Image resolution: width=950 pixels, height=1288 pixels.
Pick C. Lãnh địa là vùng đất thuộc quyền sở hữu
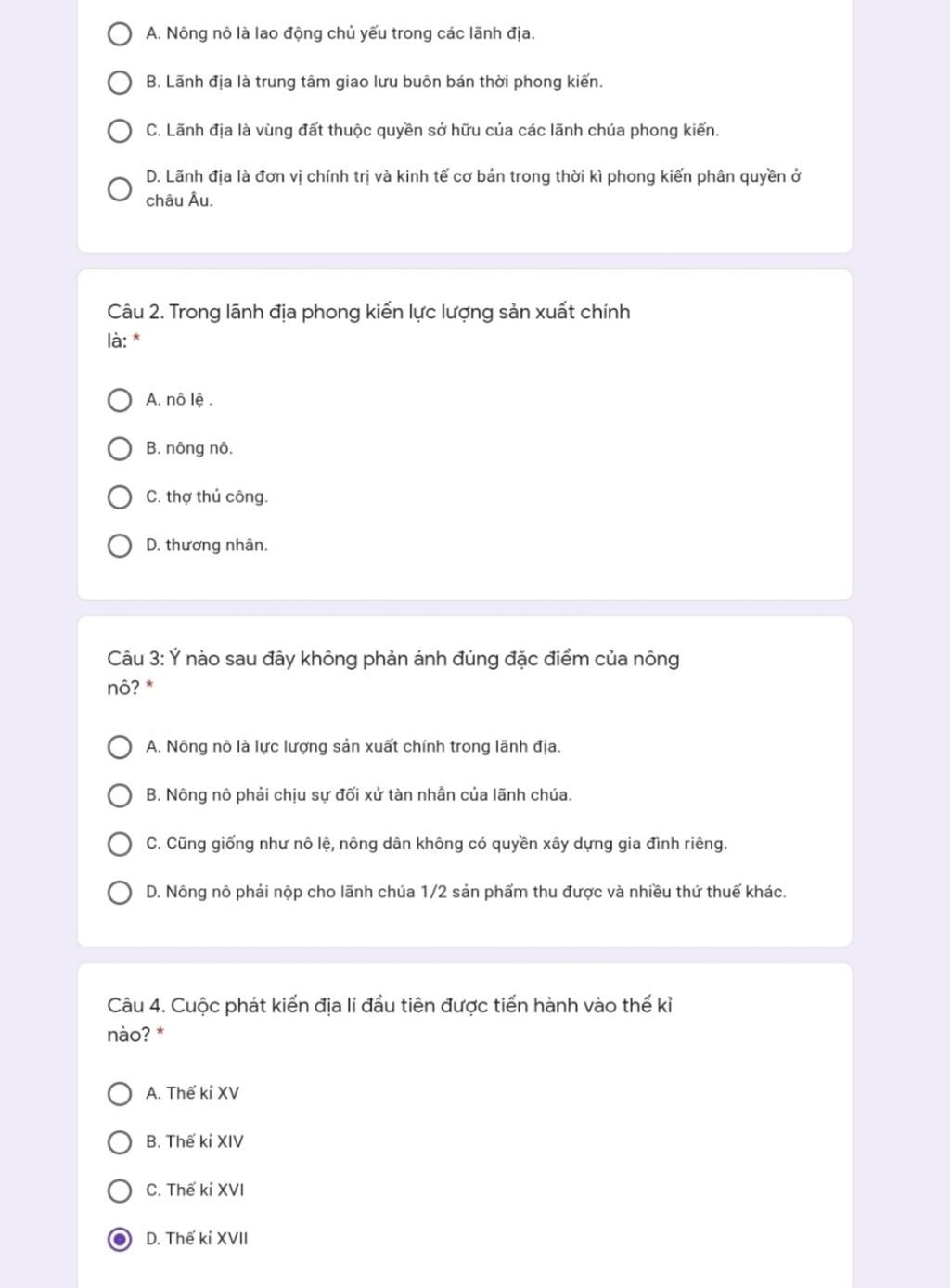click(120, 131)
